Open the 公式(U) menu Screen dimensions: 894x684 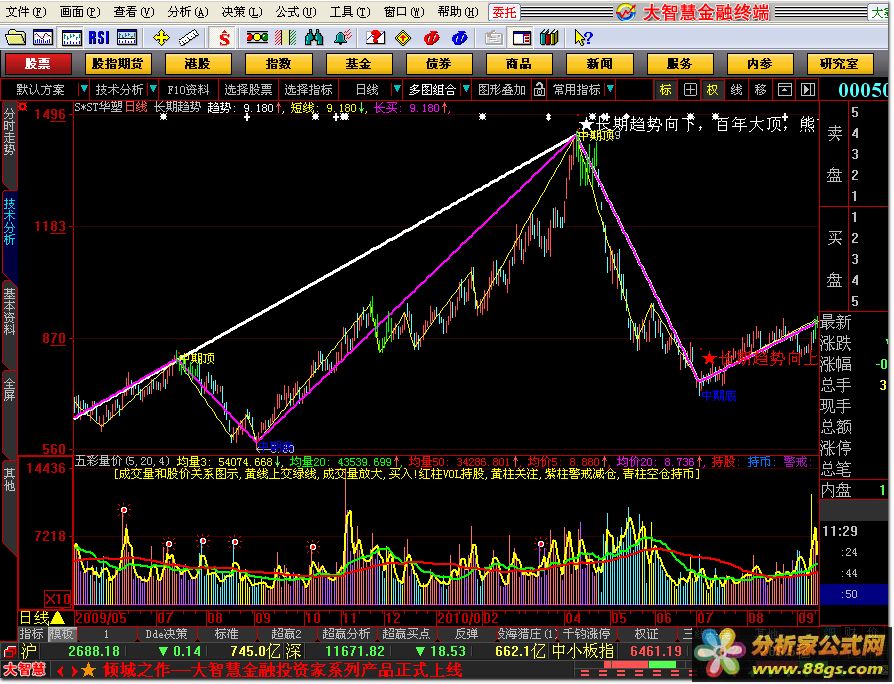pyautogui.click(x=296, y=11)
